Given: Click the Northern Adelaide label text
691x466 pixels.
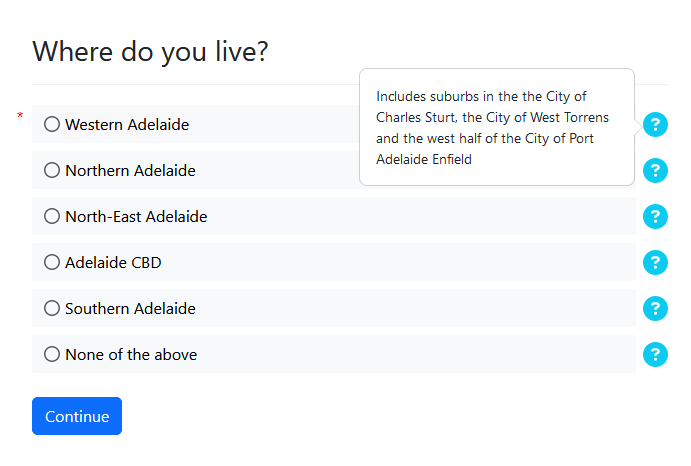Looking at the screenshot, I should tap(130, 171).
